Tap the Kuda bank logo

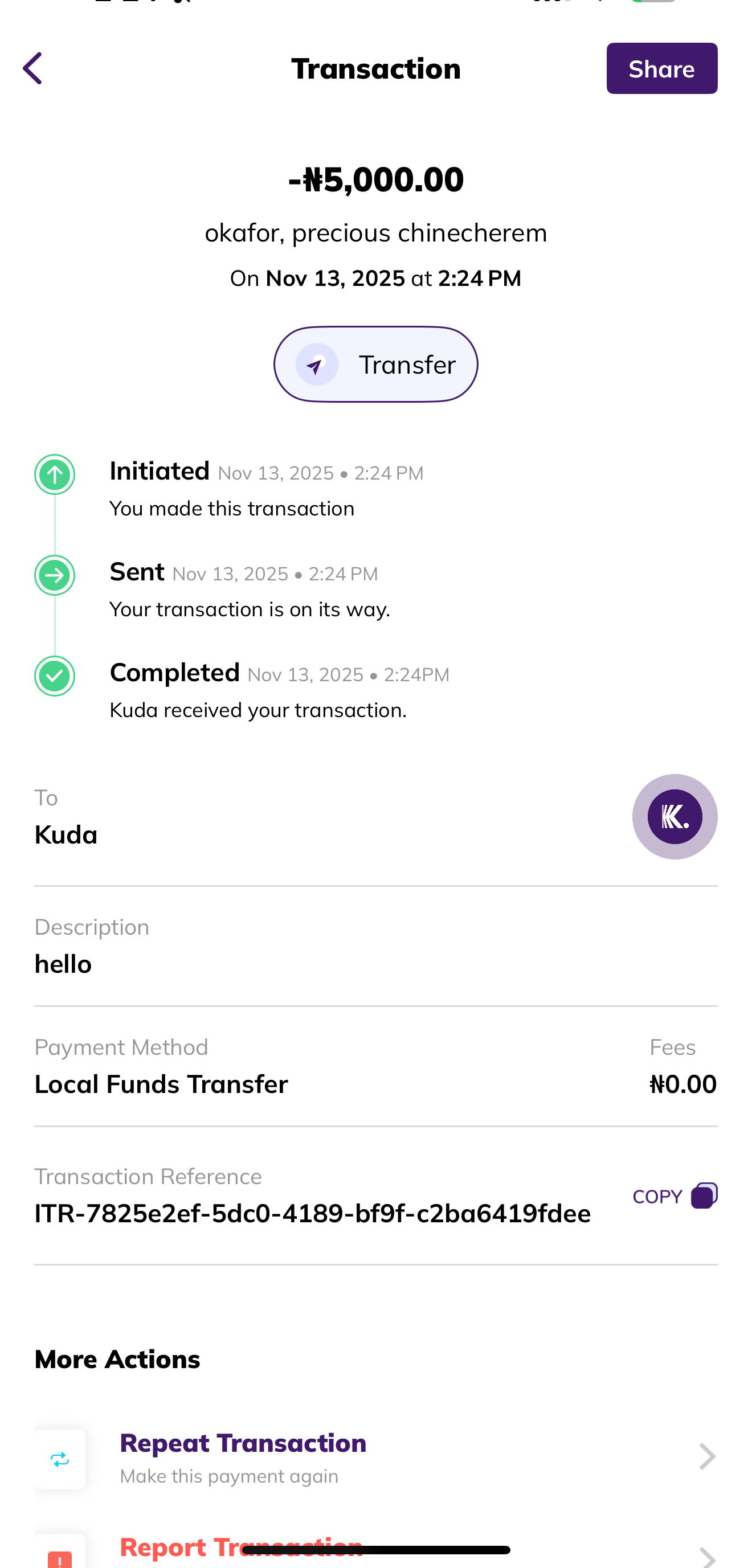tap(674, 816)
